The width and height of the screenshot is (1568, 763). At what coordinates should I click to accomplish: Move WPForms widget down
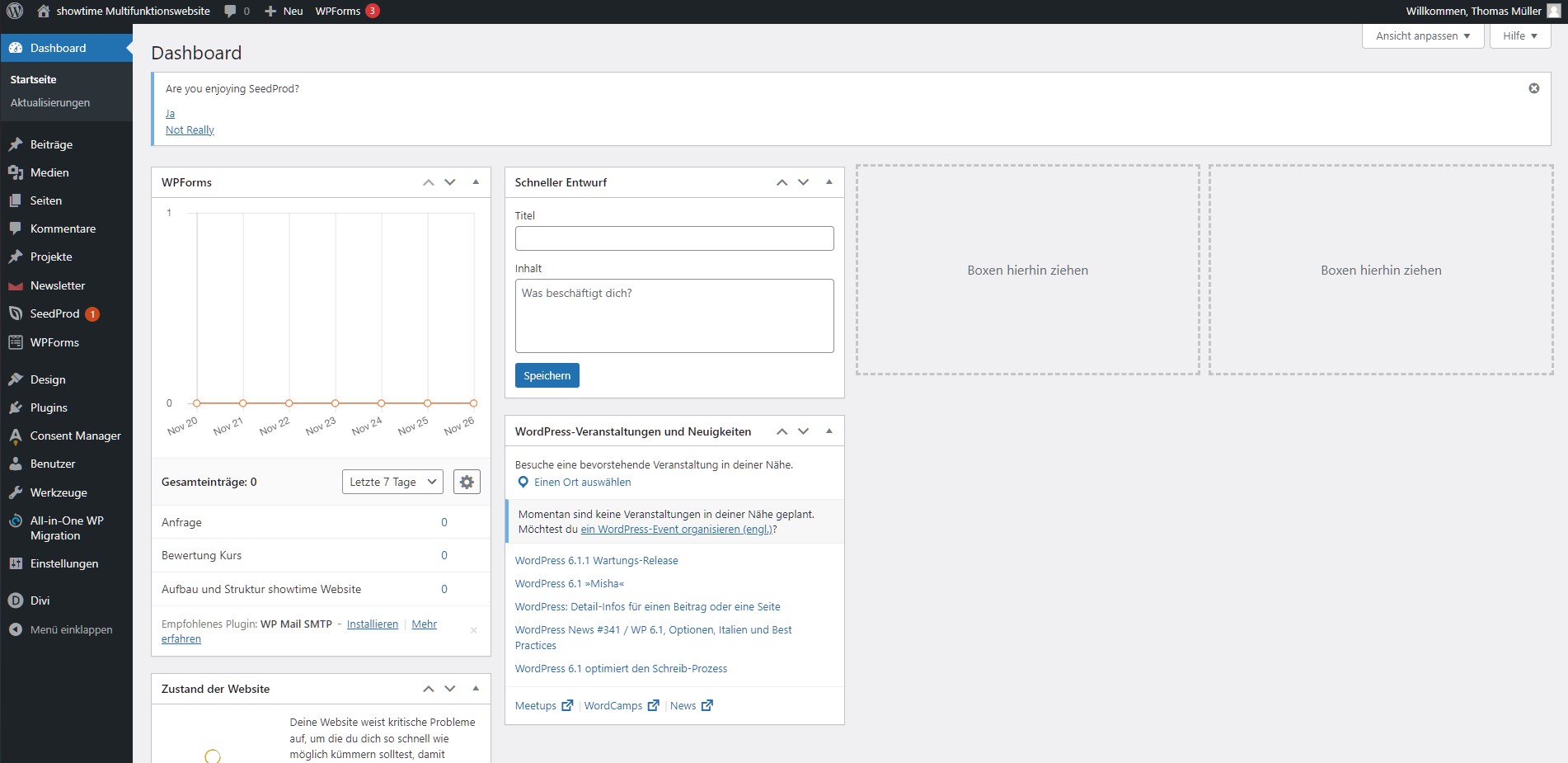pos(450,182)
